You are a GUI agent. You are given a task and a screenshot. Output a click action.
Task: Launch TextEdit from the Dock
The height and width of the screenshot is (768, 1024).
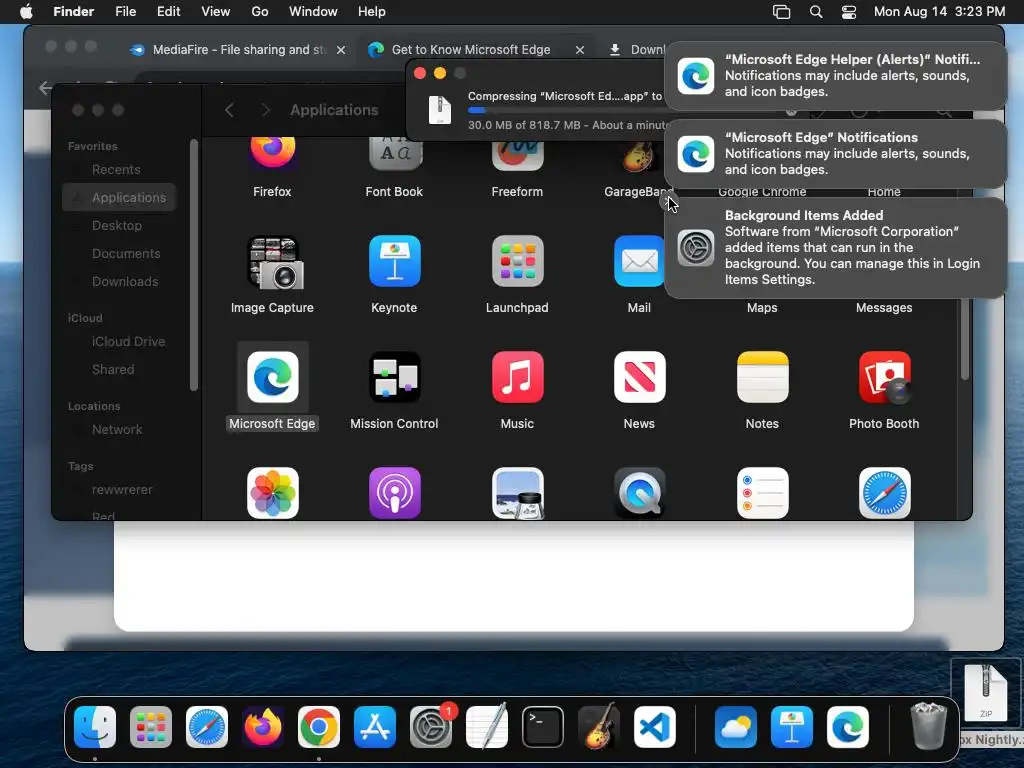click(x=487, y=727)
